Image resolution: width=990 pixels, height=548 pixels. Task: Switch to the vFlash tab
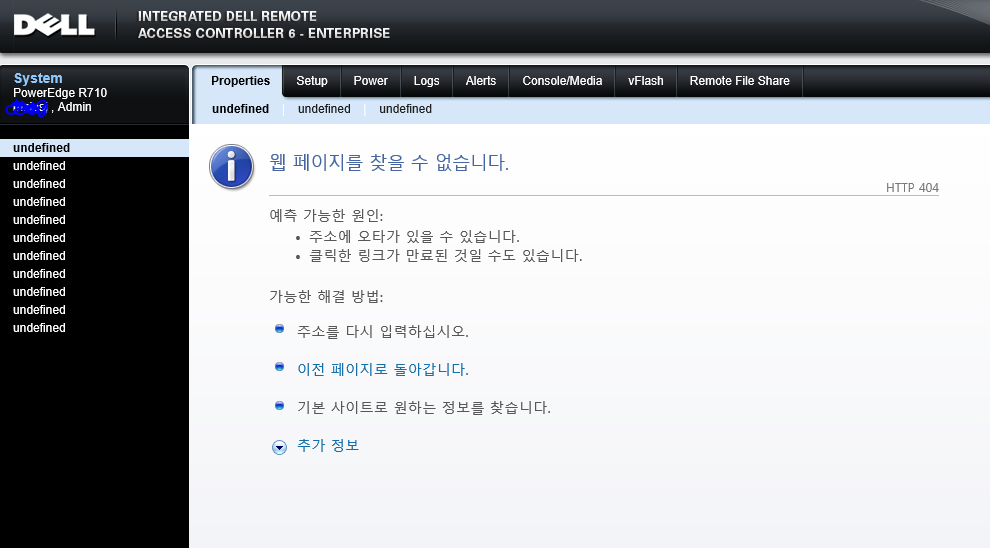pos(645,81)
